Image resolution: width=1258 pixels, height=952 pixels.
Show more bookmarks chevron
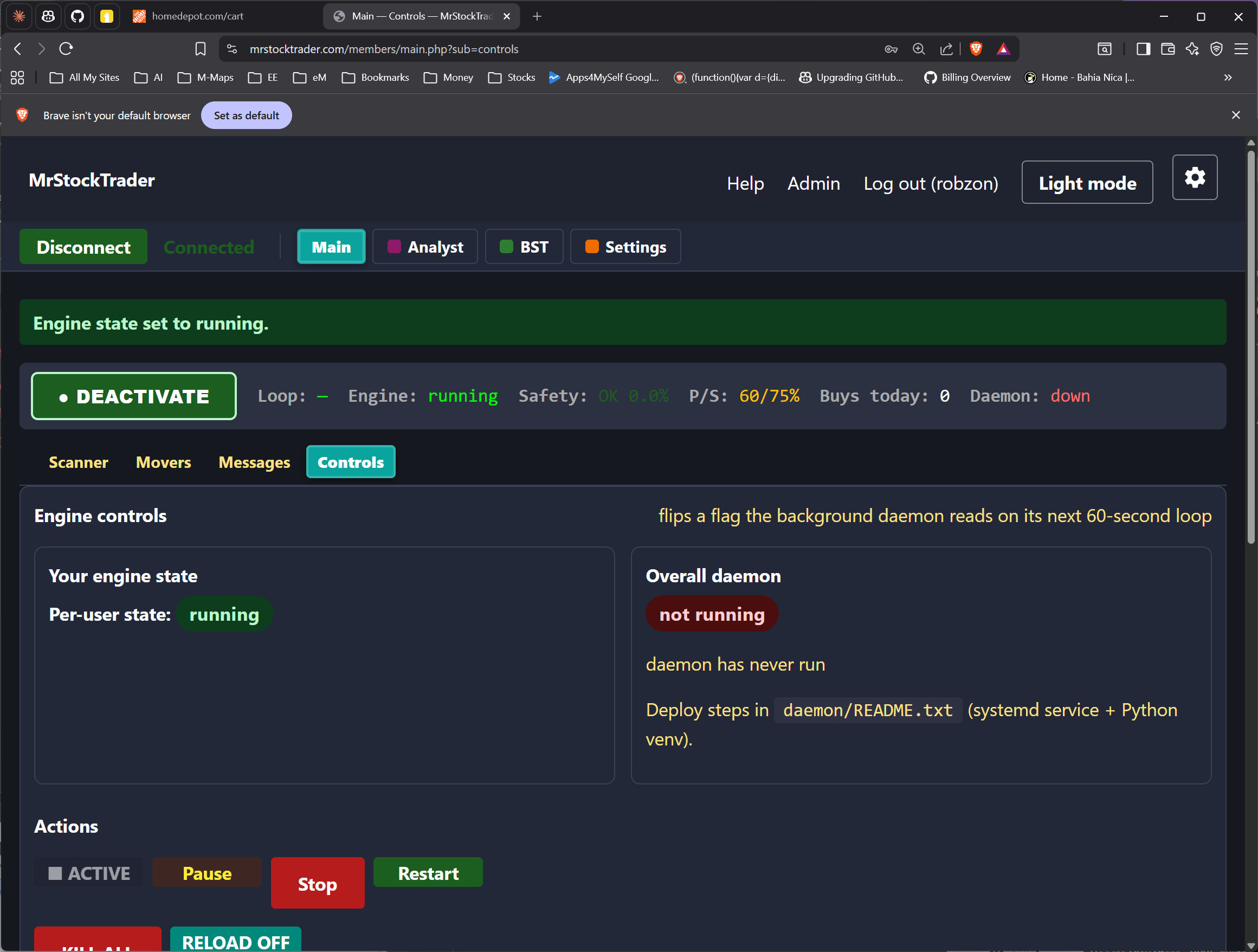[x=1228, y=78]
